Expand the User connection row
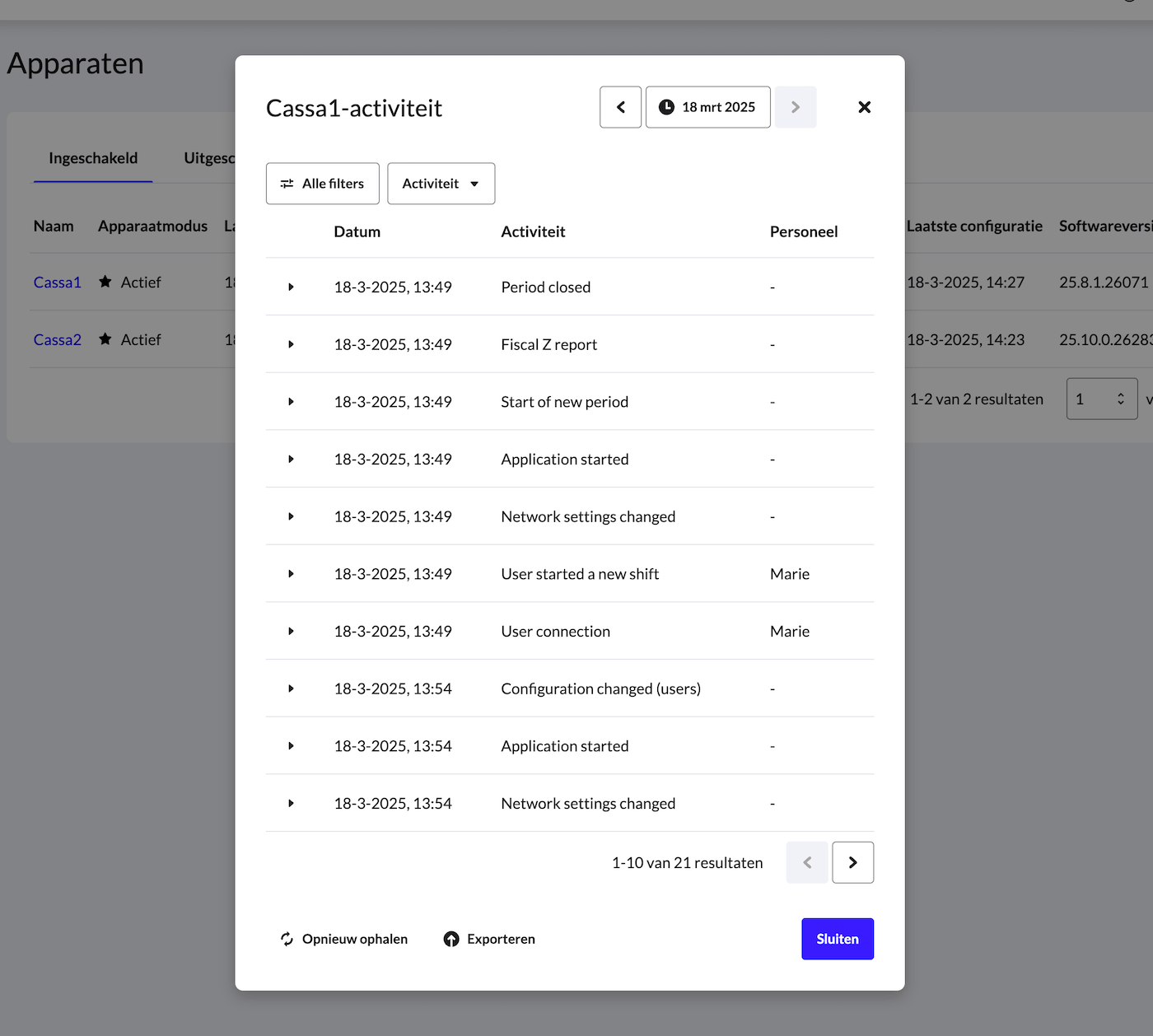The image size is (1153, 1036). [291, 632]
